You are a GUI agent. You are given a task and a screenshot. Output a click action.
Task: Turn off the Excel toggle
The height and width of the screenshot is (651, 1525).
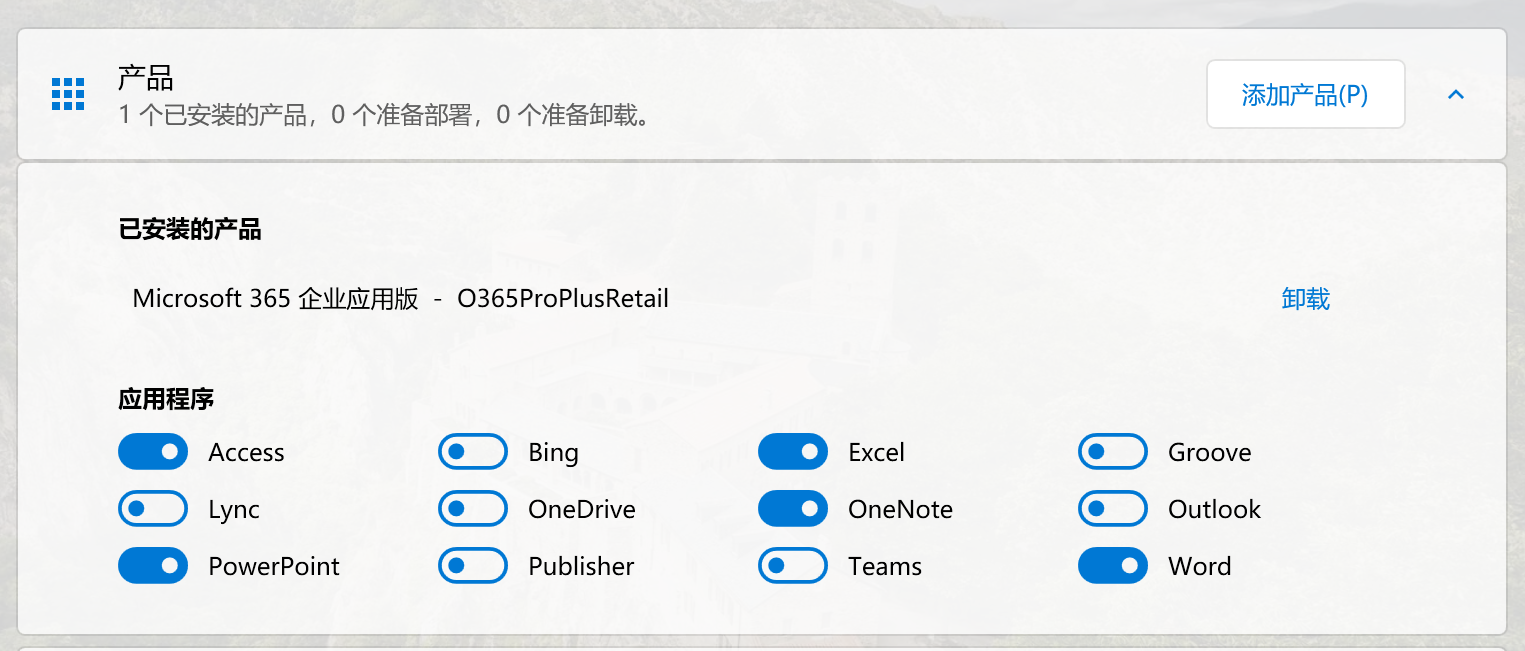point(793,452)
